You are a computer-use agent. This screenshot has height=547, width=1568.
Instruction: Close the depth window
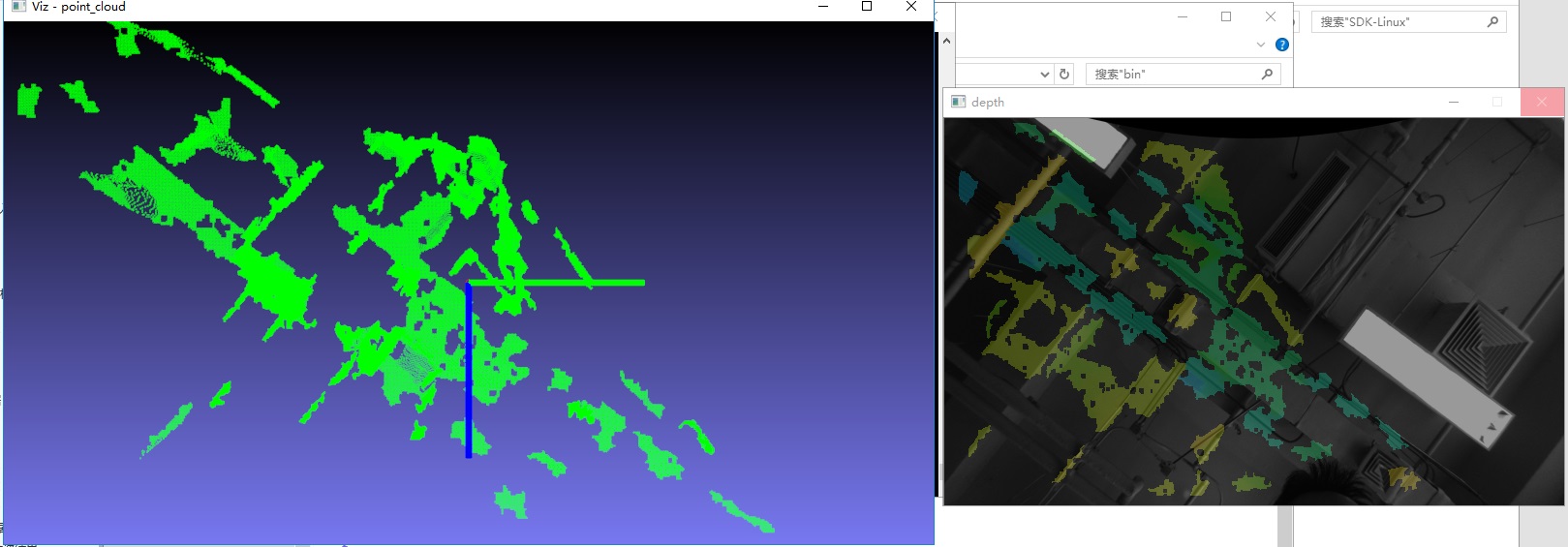(1542, 102)
